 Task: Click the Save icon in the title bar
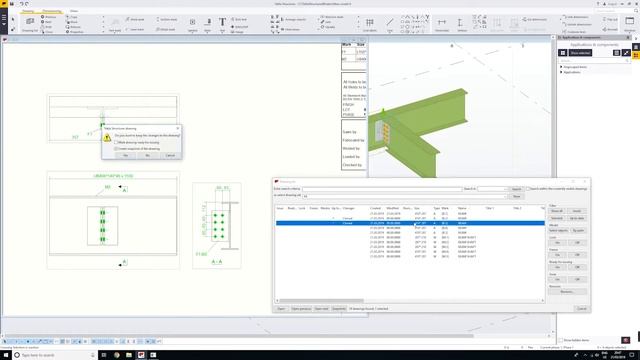pos(12,4)
